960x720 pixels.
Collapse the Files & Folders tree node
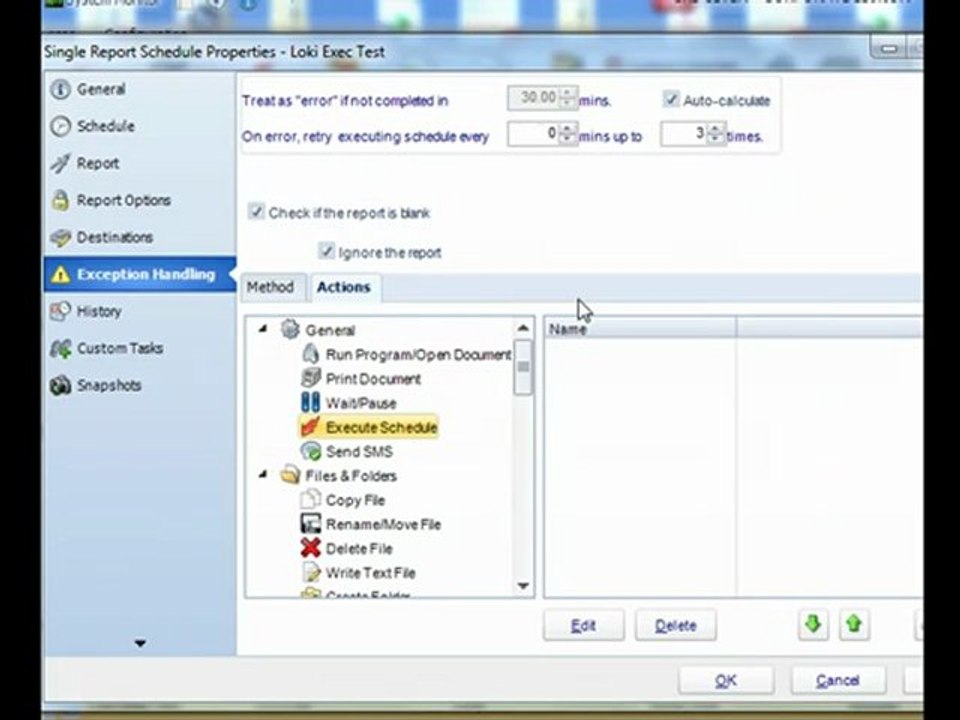263,474
